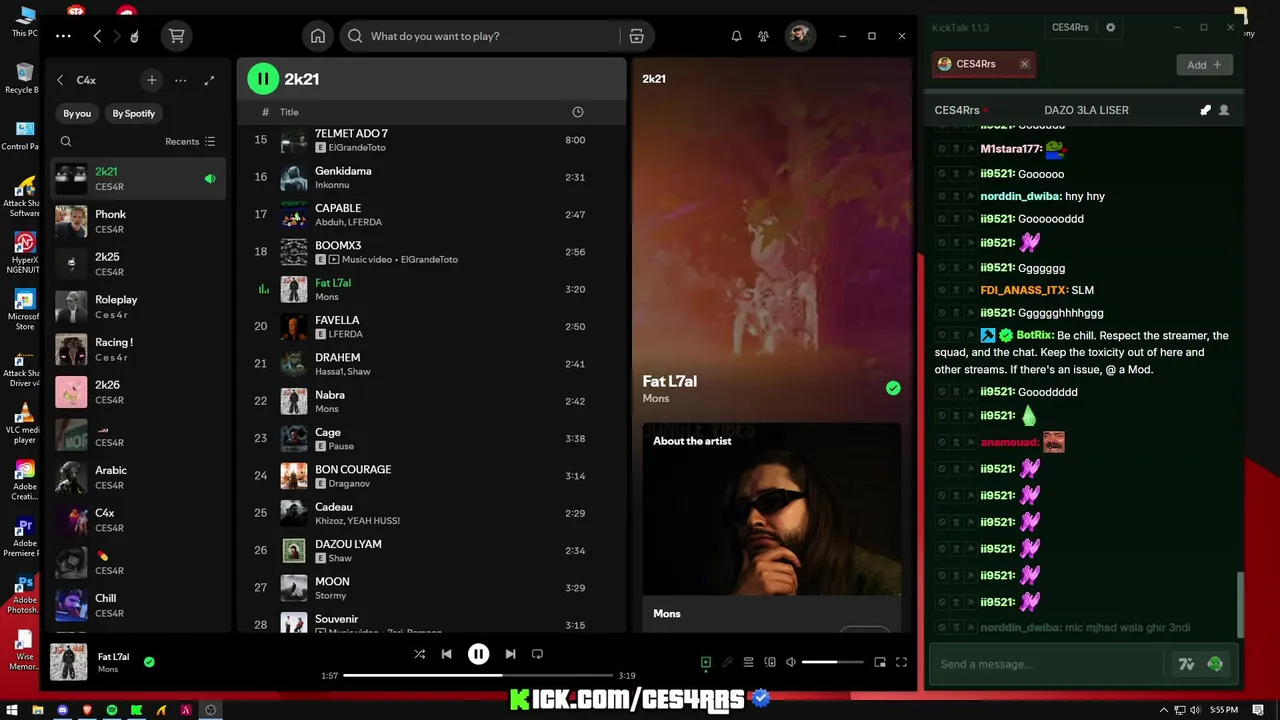1280x720 pixels.
Task: Open the Roleplay playlist
Action: [x=138, y=307]
